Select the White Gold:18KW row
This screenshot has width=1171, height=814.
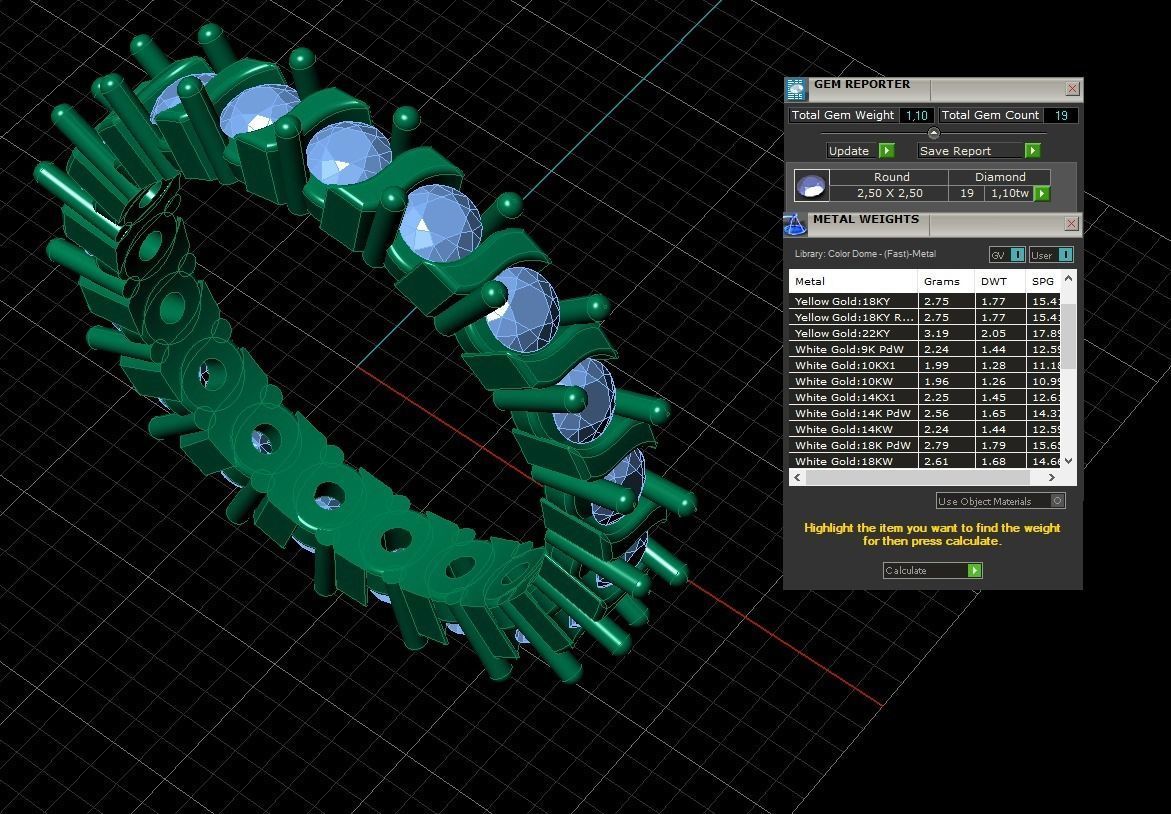pos(925,462)
